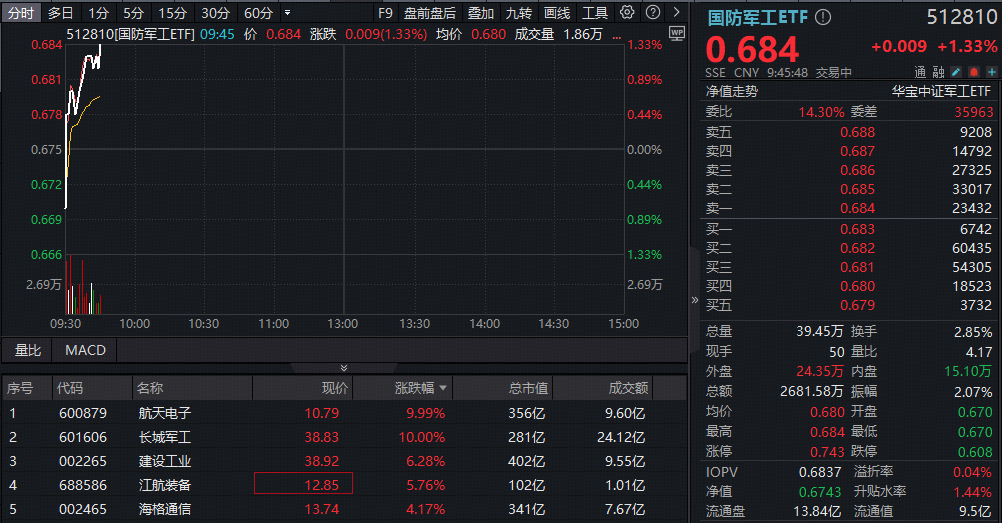Image resolution: width=1002 pixels, height=523 pixels.
Task: Click the help question mark icon
Action: tap(652, 12)
